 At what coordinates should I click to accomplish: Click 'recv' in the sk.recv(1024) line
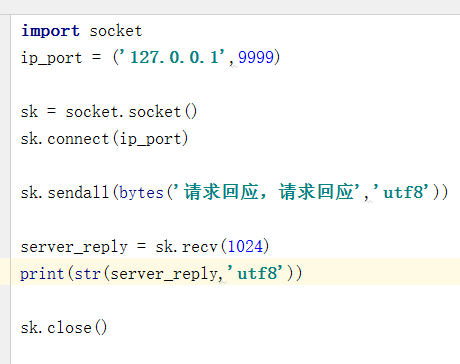click(200, 247)
